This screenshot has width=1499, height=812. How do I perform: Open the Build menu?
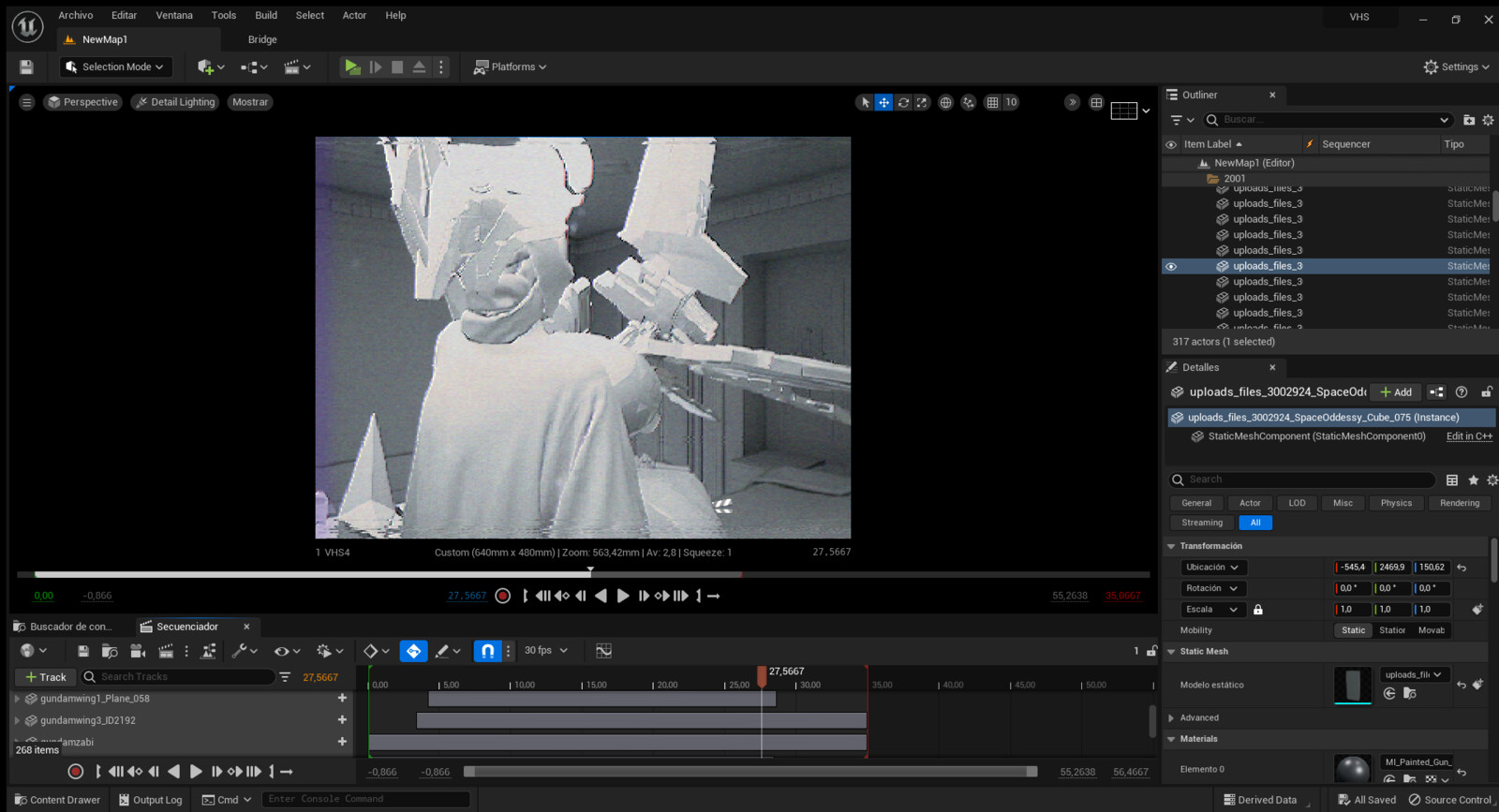[x=266, y=15]
